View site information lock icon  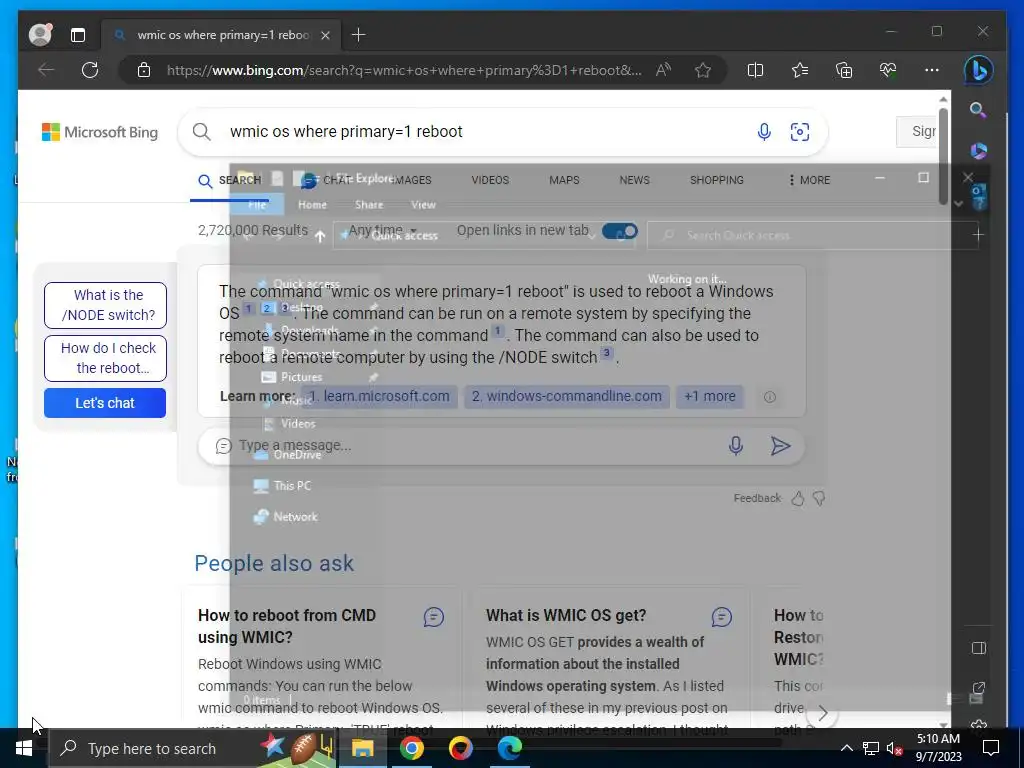click(x=144, y=70)
